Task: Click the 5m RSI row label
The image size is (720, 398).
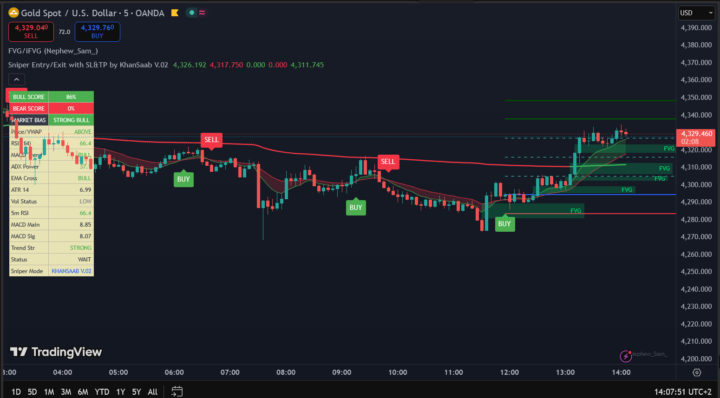Action: pyautogui.click(x=20, y=213)
